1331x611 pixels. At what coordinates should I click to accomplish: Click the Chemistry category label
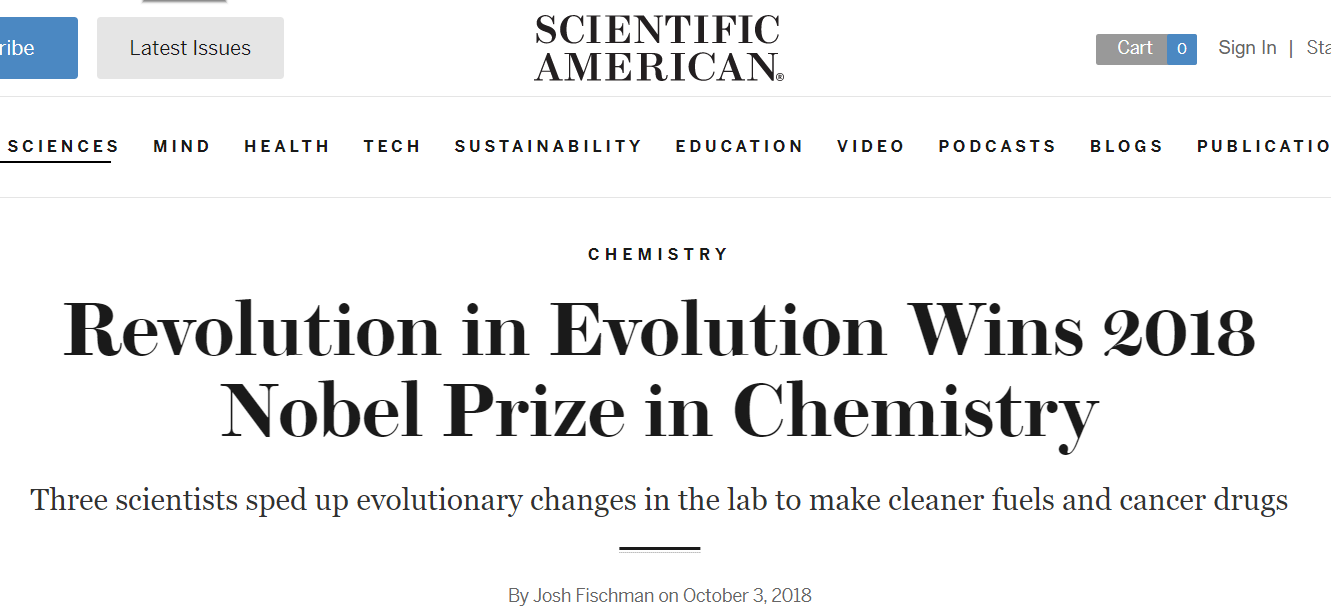(658, 254)
